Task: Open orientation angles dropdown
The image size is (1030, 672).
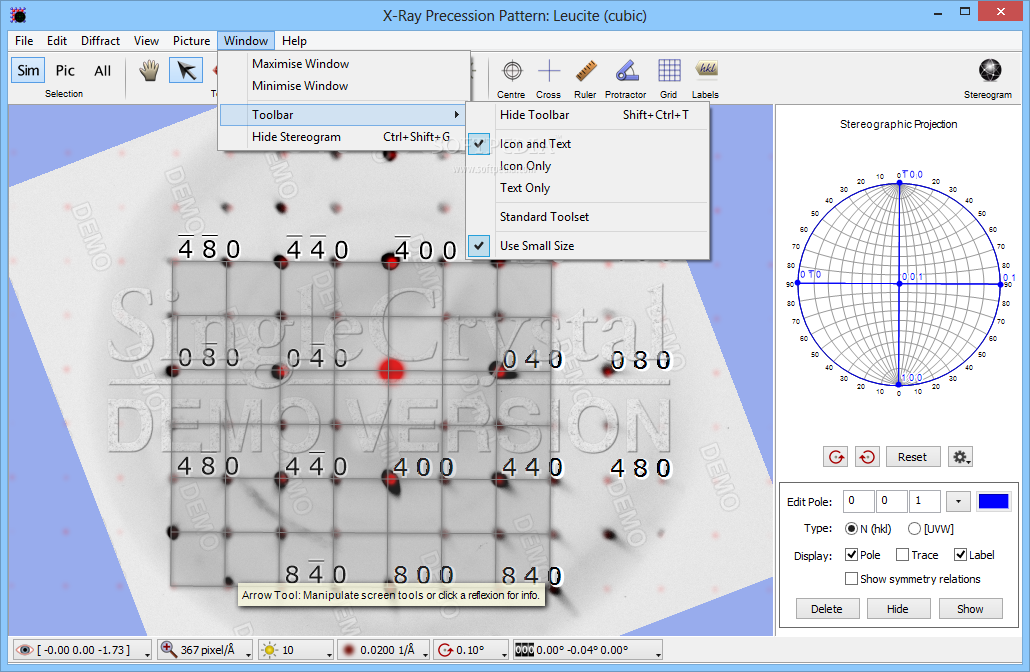Action: tap(658, 653)
